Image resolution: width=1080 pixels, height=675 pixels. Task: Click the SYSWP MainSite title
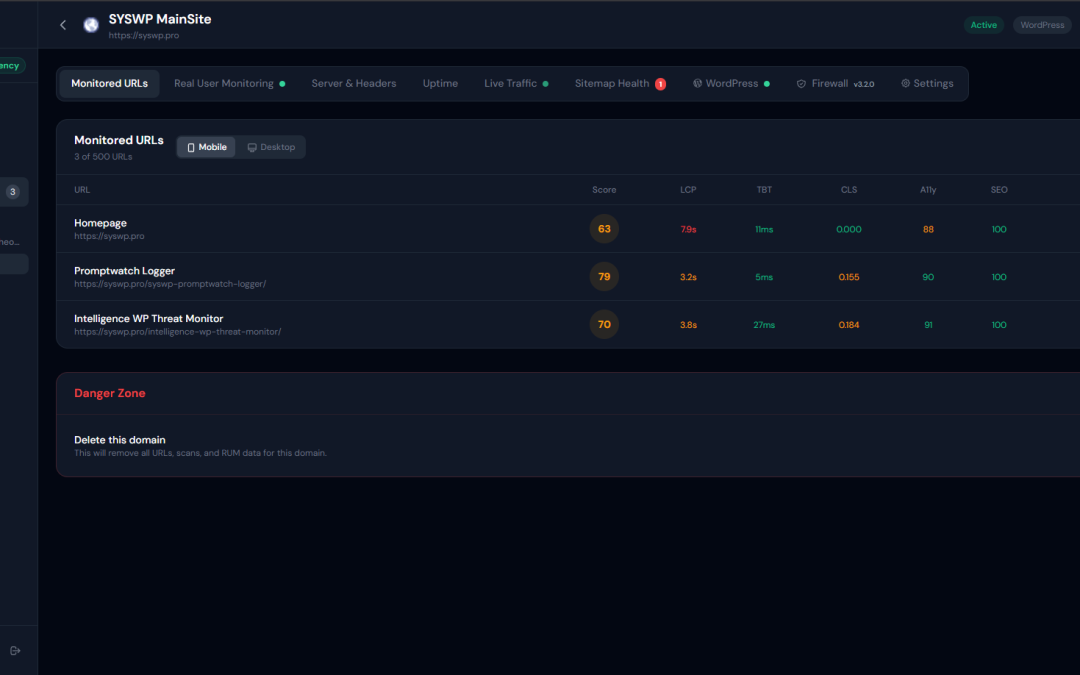pyautogui.click(x=160, y=19)
